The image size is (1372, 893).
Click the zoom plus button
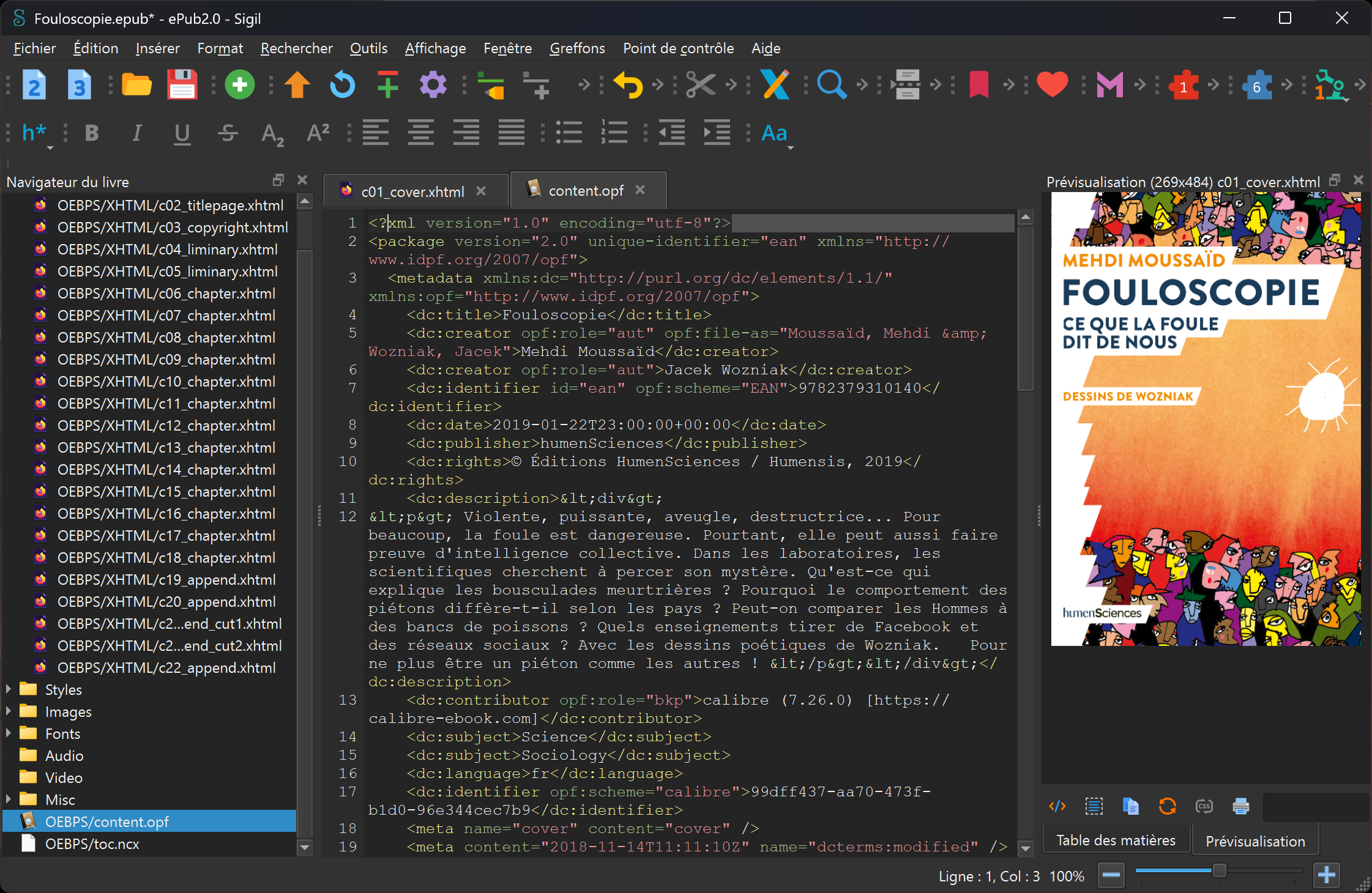pos(1326,875)
